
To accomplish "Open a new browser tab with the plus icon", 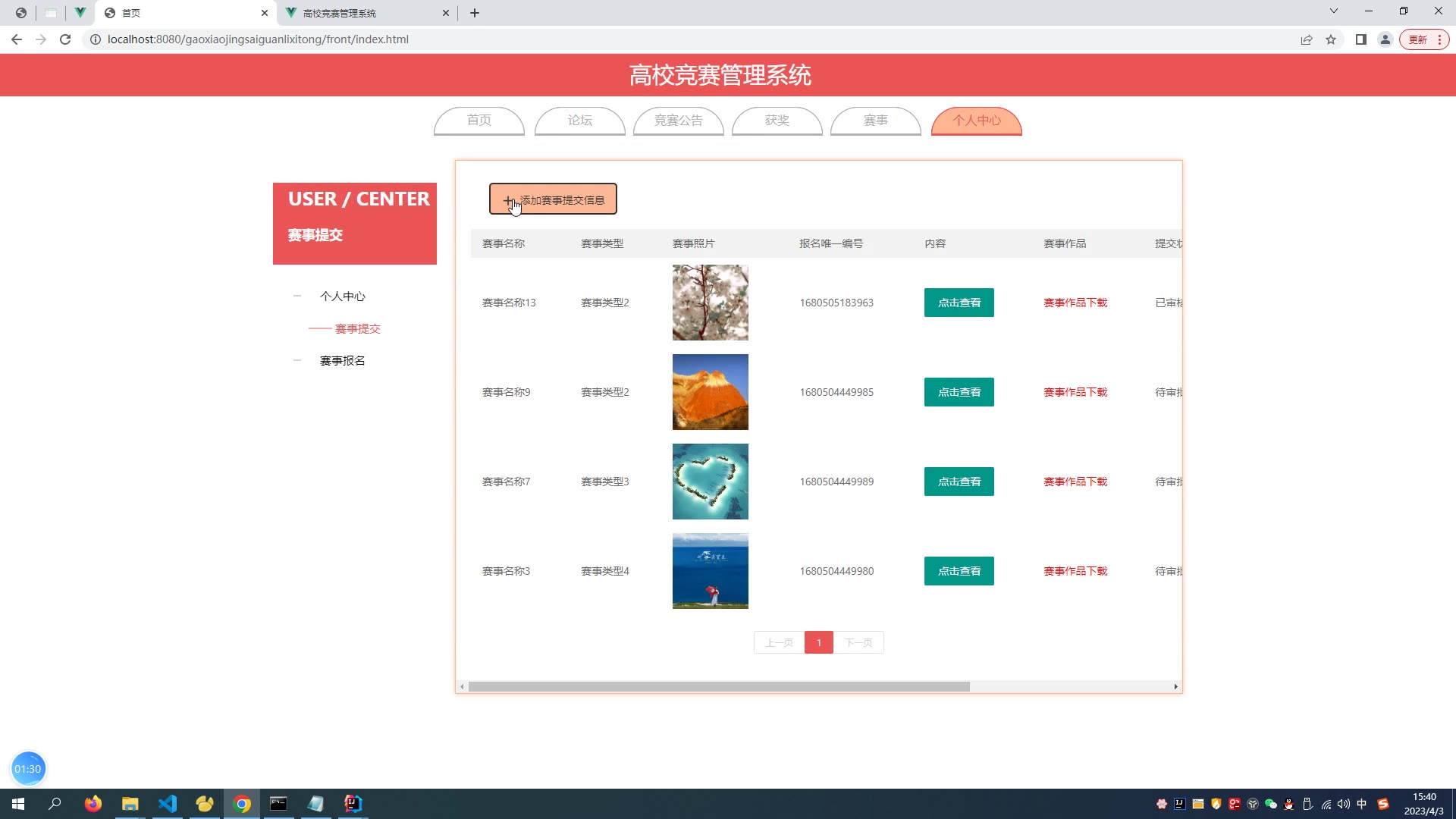I will [475, 13].
